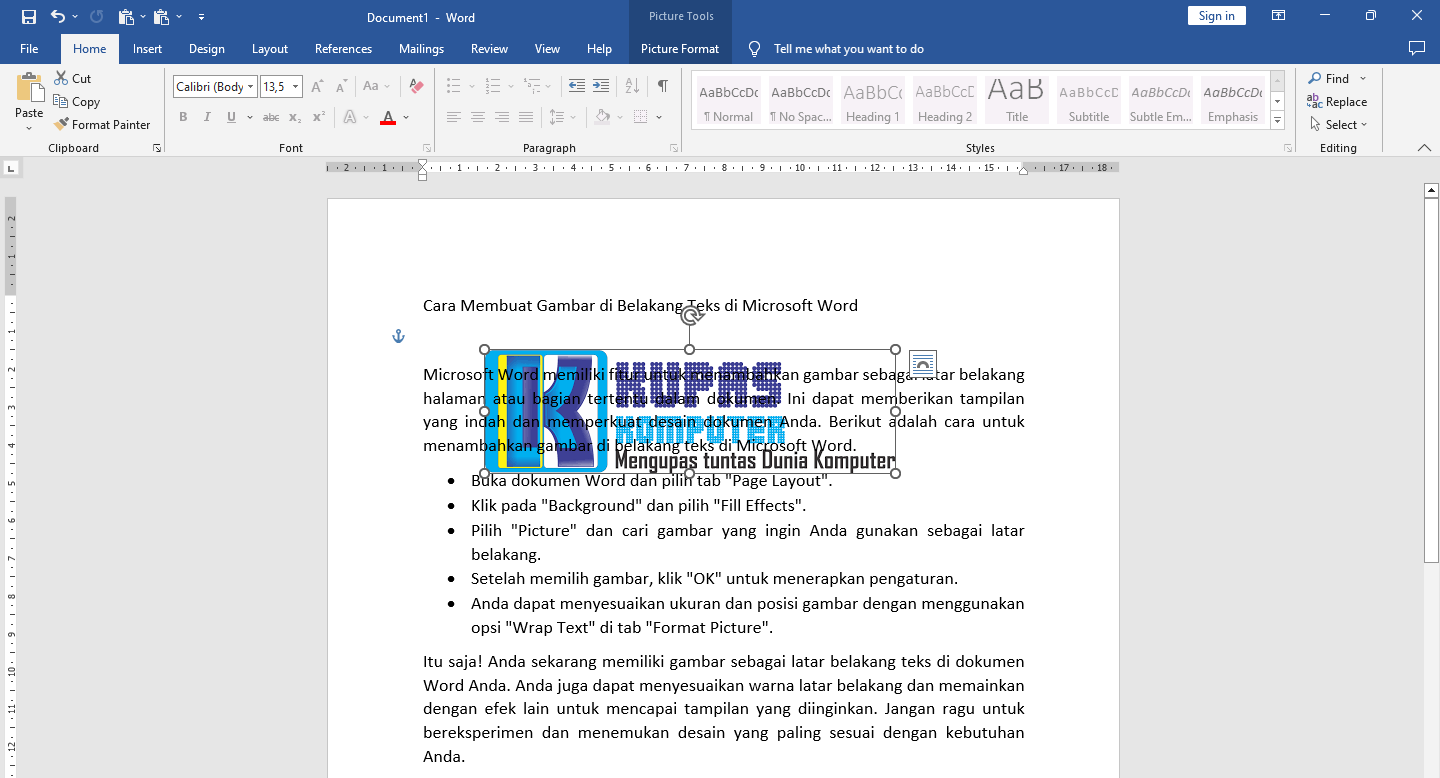Screen dimensions: 1440x778
Task: Toggle Superscript formatting
Action: coord(319,117)
